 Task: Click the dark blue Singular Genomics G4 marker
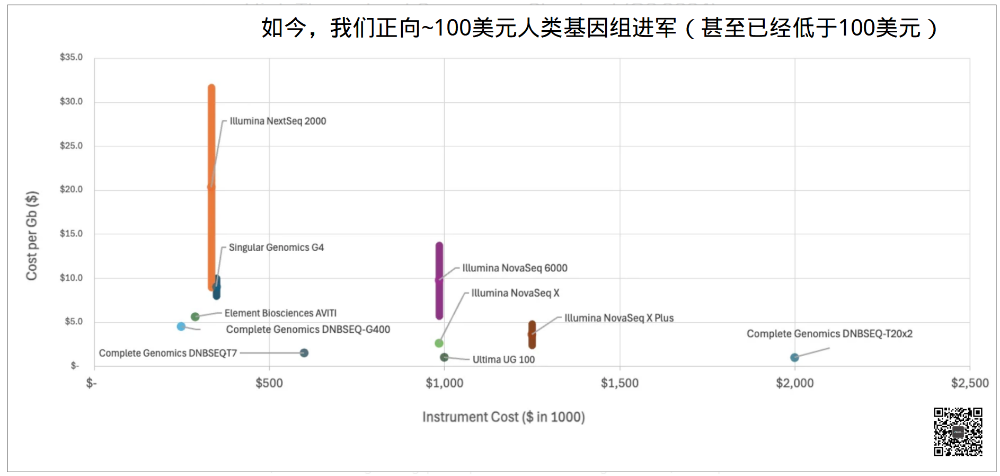pos(217,288)
